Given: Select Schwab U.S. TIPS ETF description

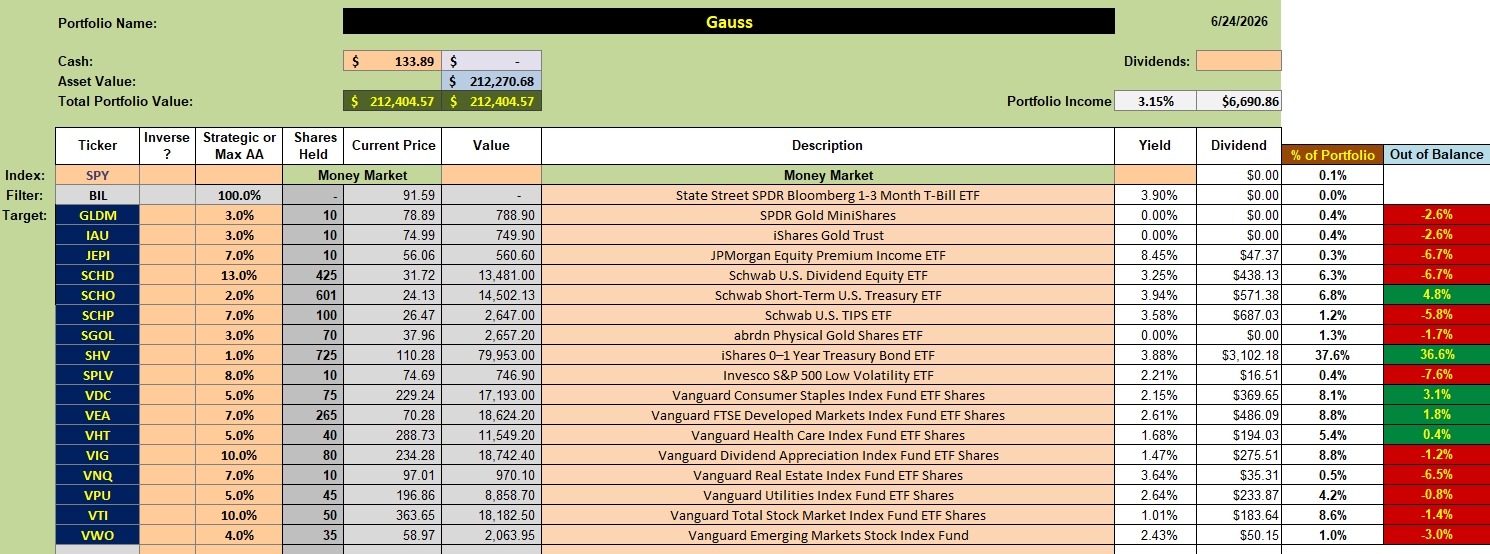Looking at the screenshot, I should [828, 315].
